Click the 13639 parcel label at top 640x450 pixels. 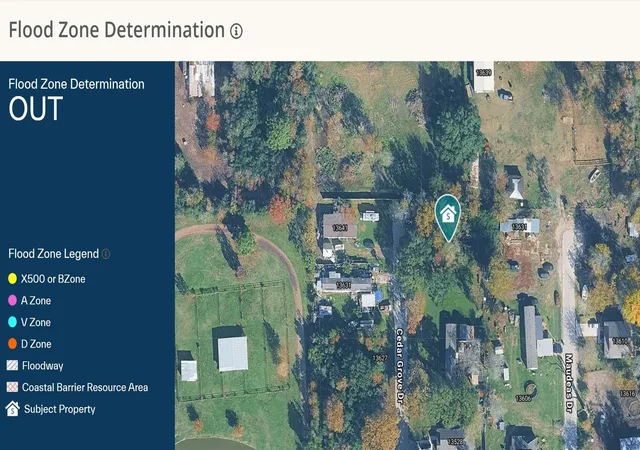483,73
